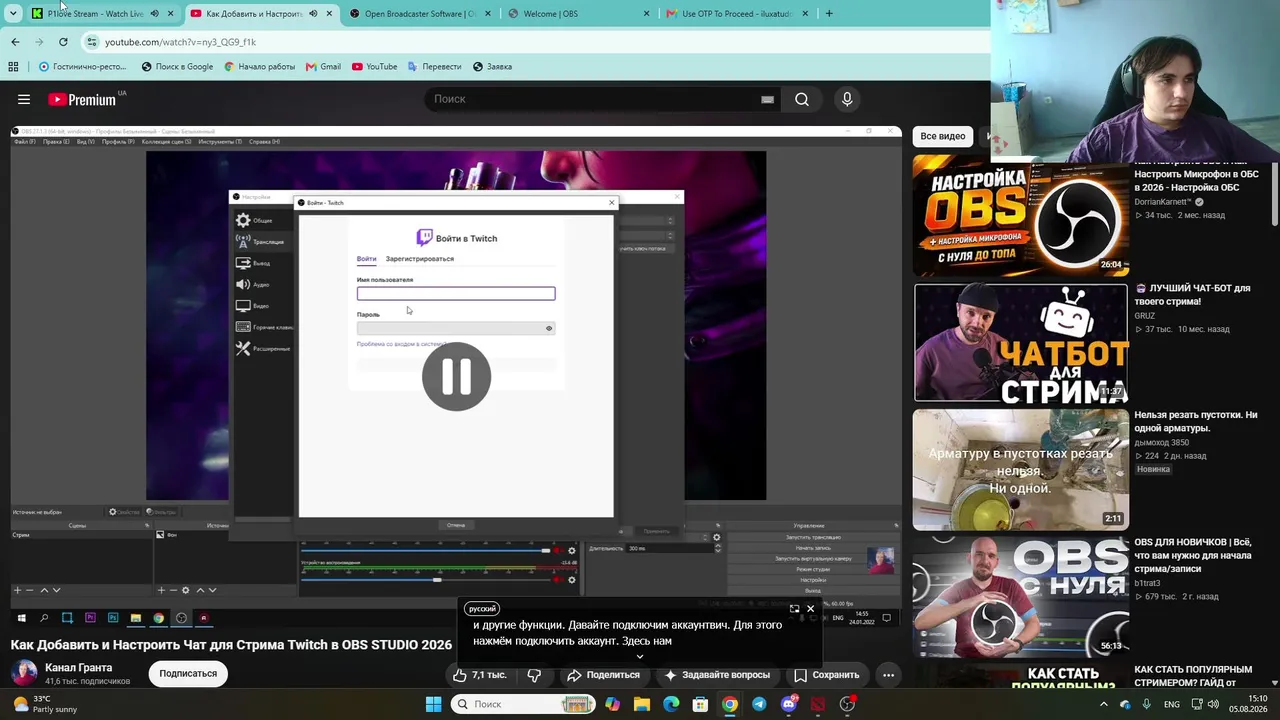Expand the caption box to full size
Screen dimensions: 1280x720
(794, 608)
